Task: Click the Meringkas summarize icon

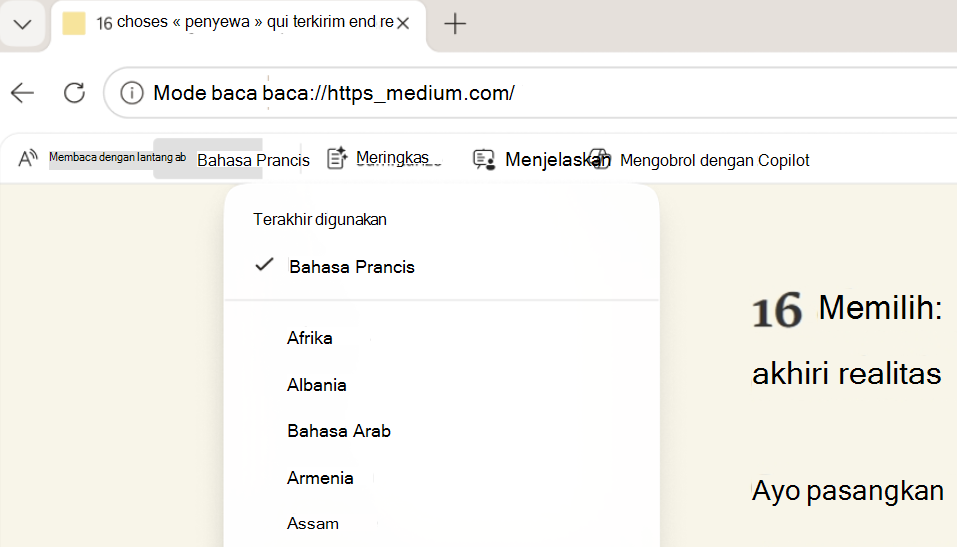Action: point(337,158)
